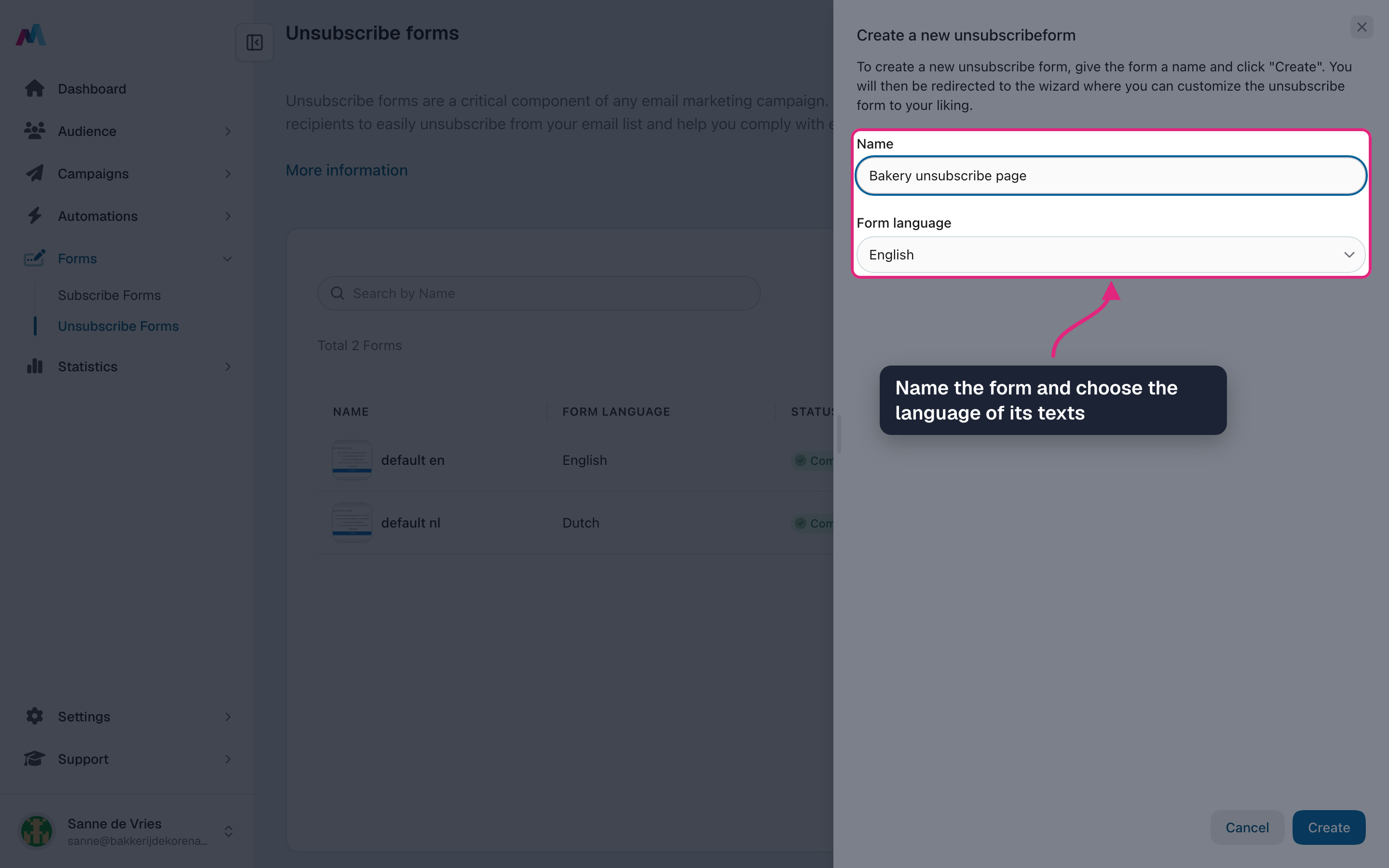The image size is (1389, 868).
Task: Open the Form language dropdown
Action: (1111, 254)
